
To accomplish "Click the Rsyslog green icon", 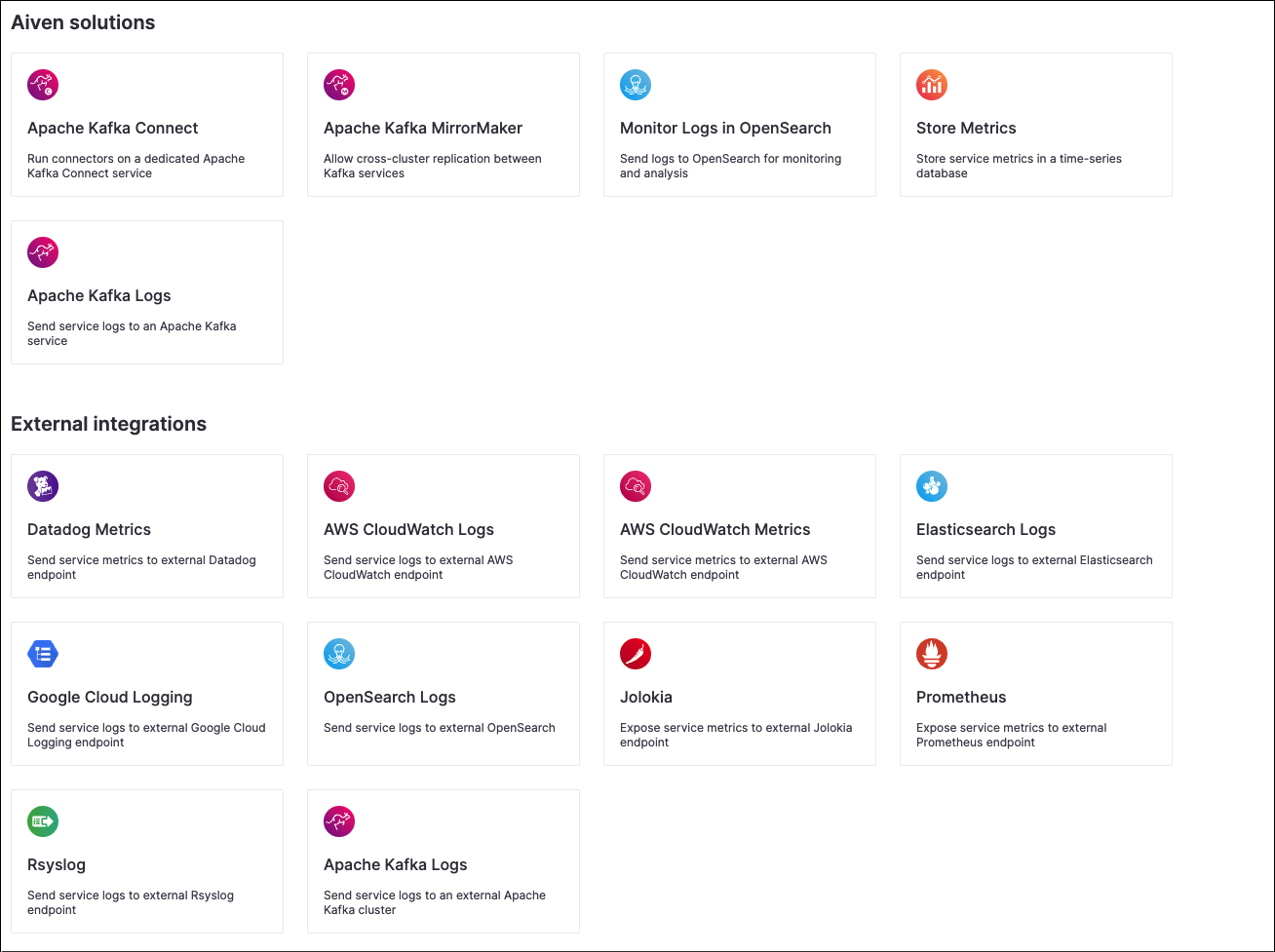I will click(x=43, y=821).
